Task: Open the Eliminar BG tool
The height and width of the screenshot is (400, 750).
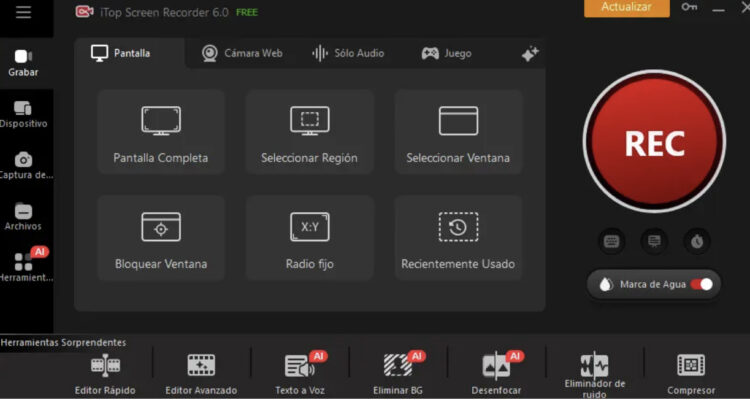Action: click(x=398, y=374)
